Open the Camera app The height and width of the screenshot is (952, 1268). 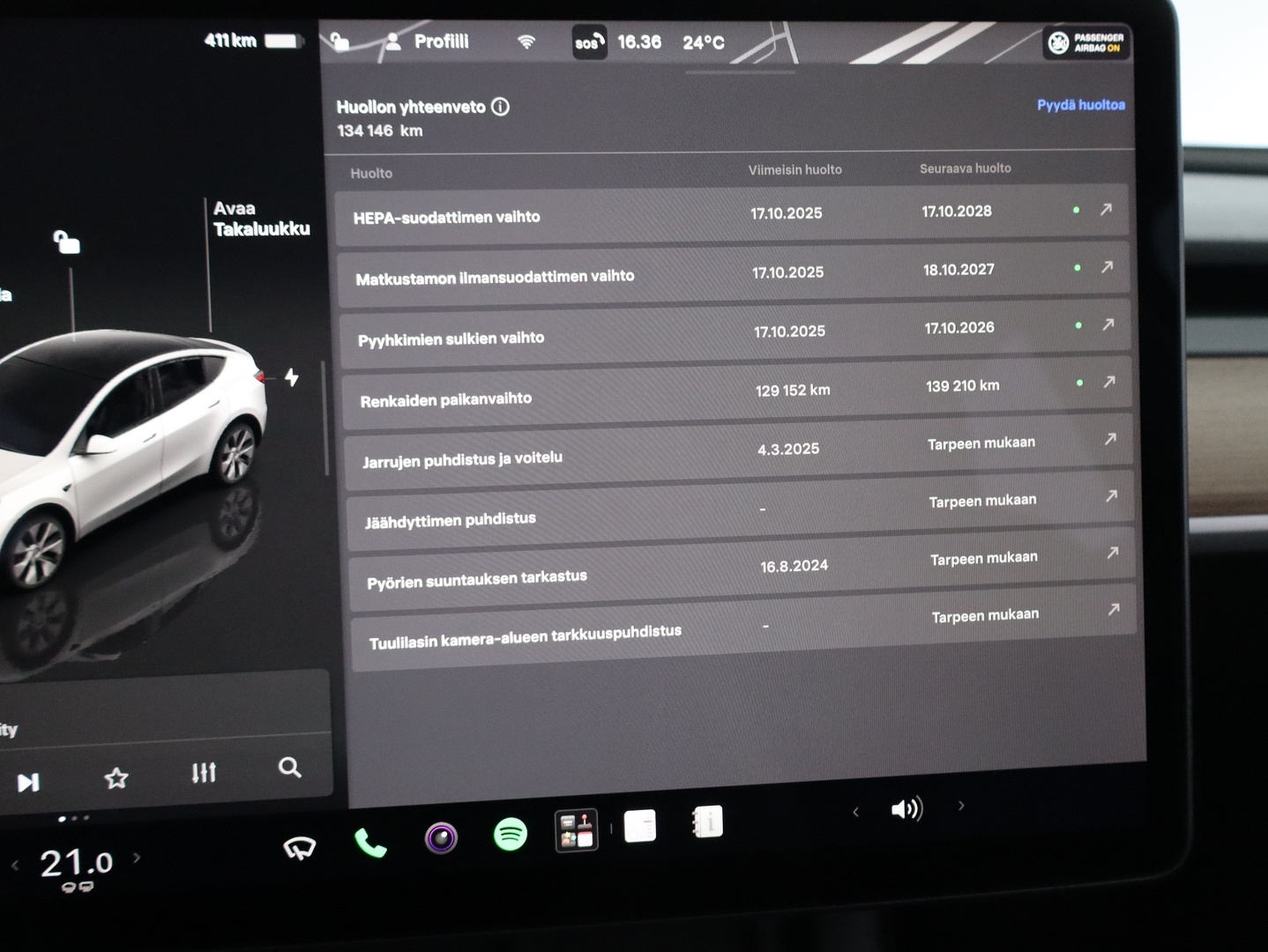(441, 837)
